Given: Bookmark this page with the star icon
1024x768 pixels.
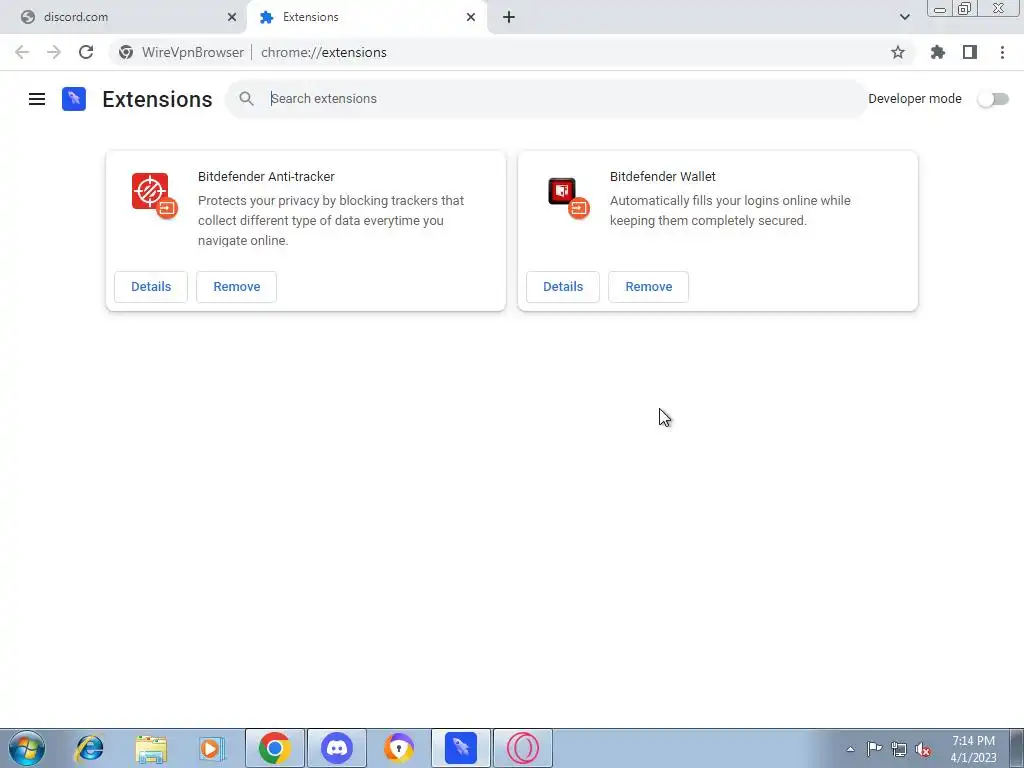Looking at the screenshot, I should point(898,52).
